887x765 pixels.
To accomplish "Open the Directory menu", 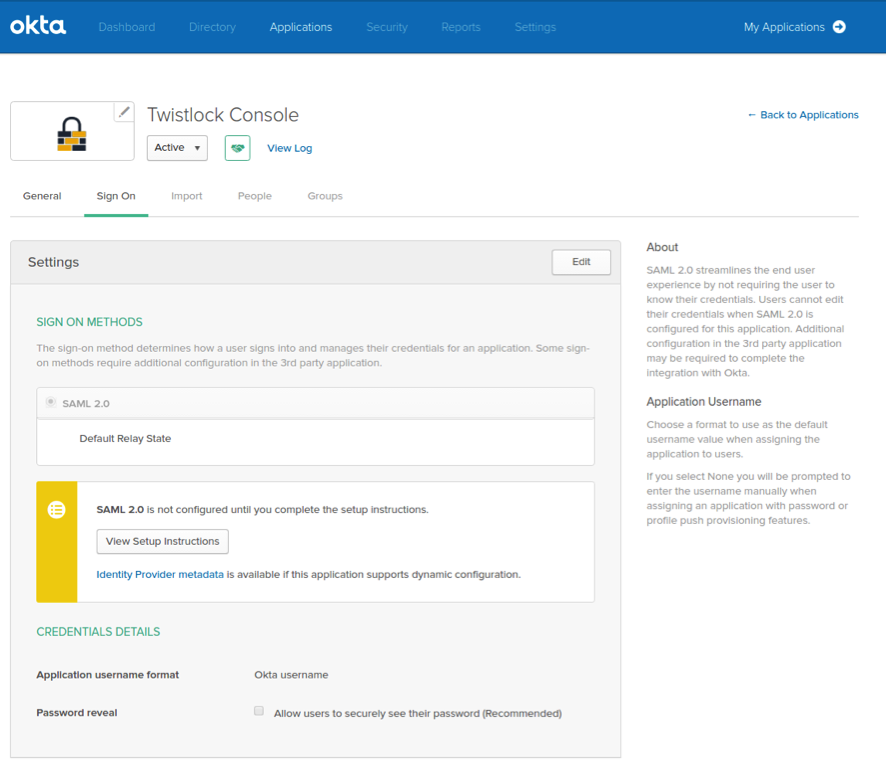I will (212, 27).
